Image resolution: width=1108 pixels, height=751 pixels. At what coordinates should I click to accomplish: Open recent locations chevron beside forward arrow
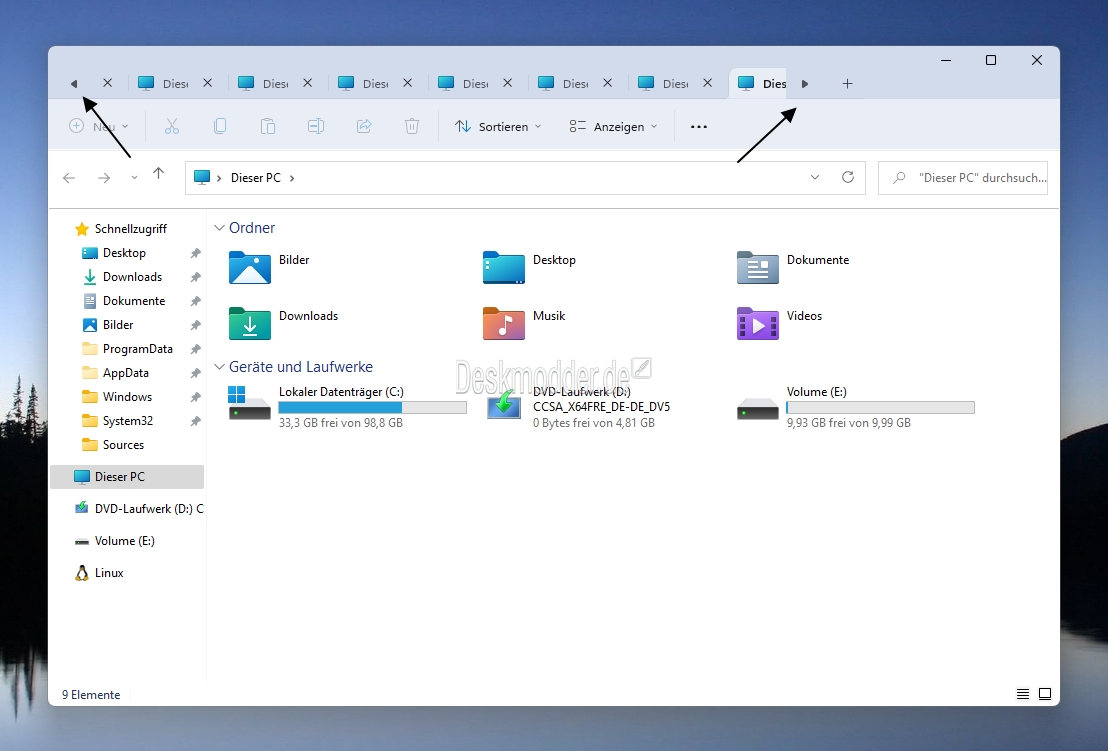tap(134, 178)
